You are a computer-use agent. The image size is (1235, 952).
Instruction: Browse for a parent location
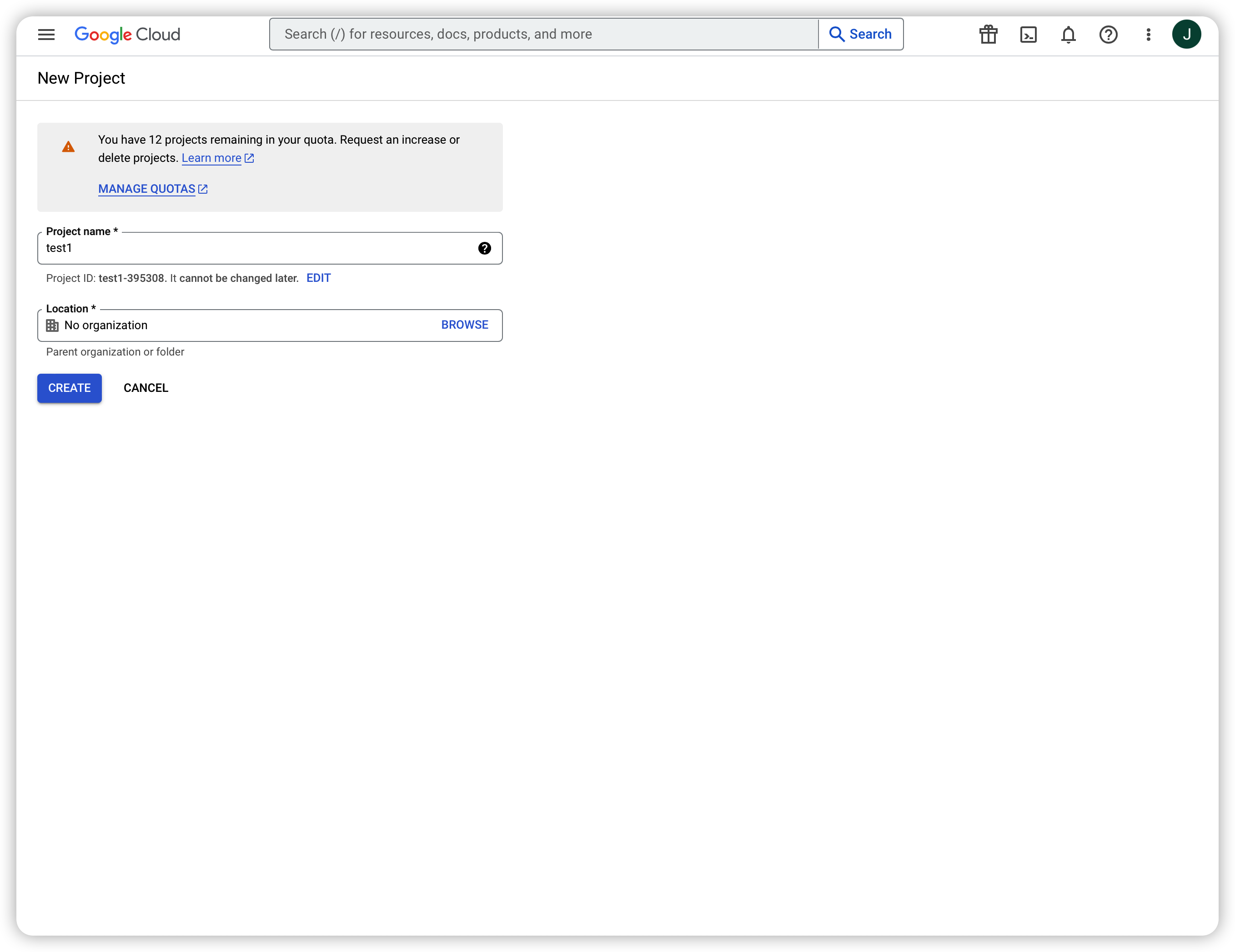pos(465,325)
